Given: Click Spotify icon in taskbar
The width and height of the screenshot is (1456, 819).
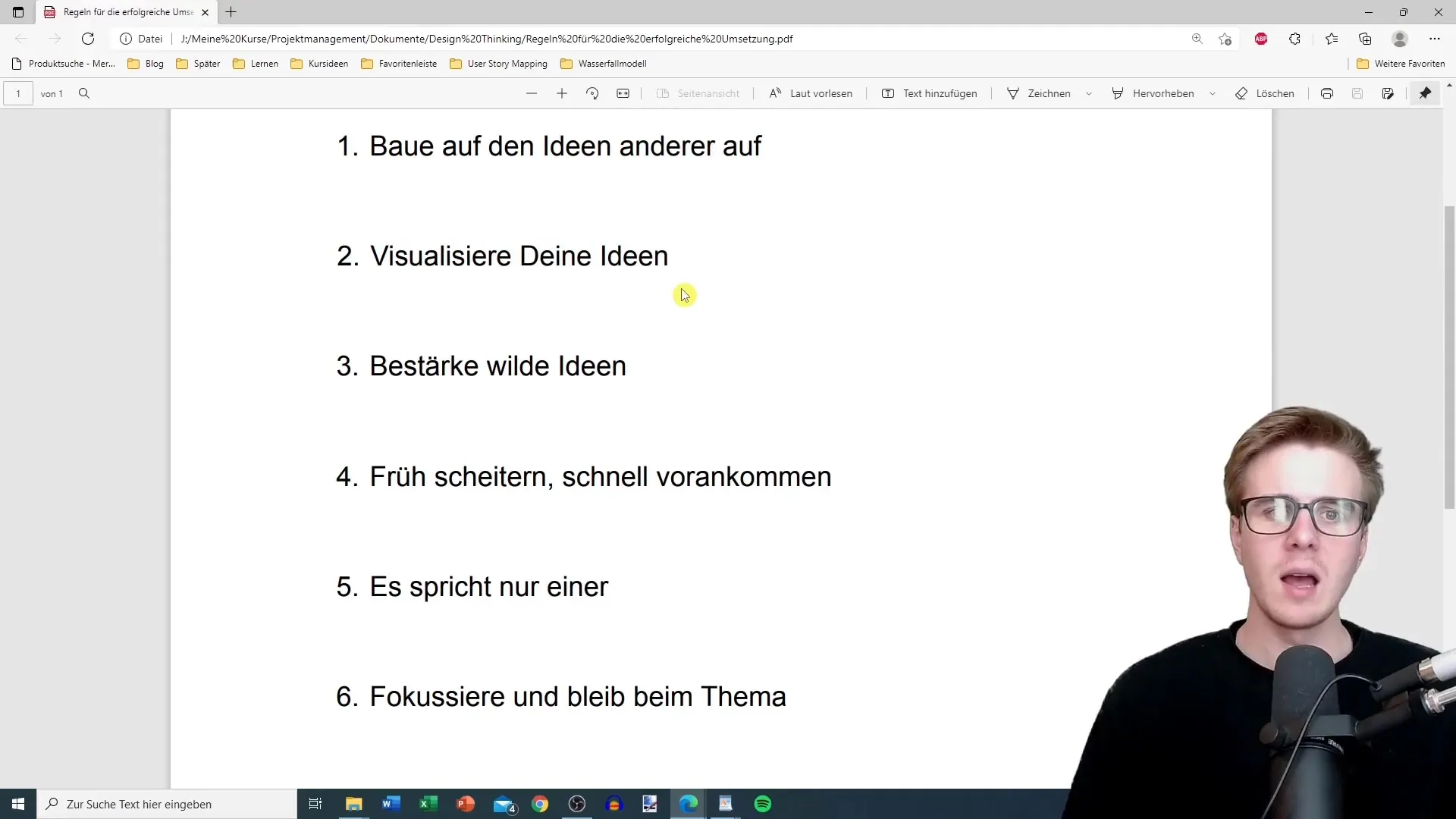Looking at the screenshot, I should 762,804.
